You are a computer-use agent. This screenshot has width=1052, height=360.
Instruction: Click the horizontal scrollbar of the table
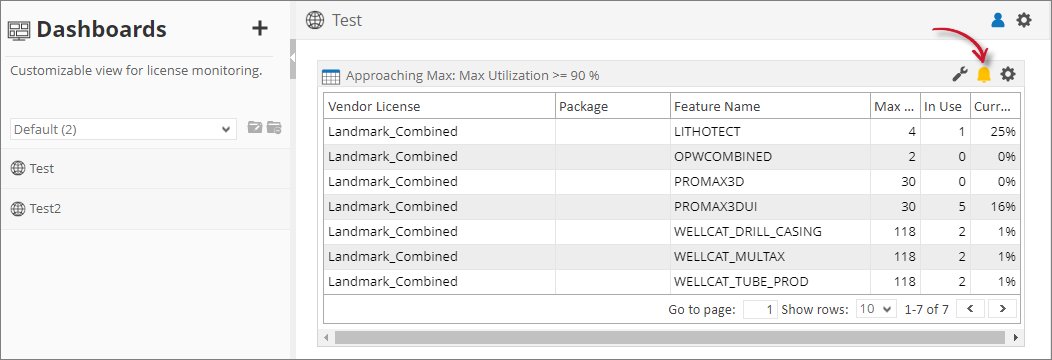[669, 337]
